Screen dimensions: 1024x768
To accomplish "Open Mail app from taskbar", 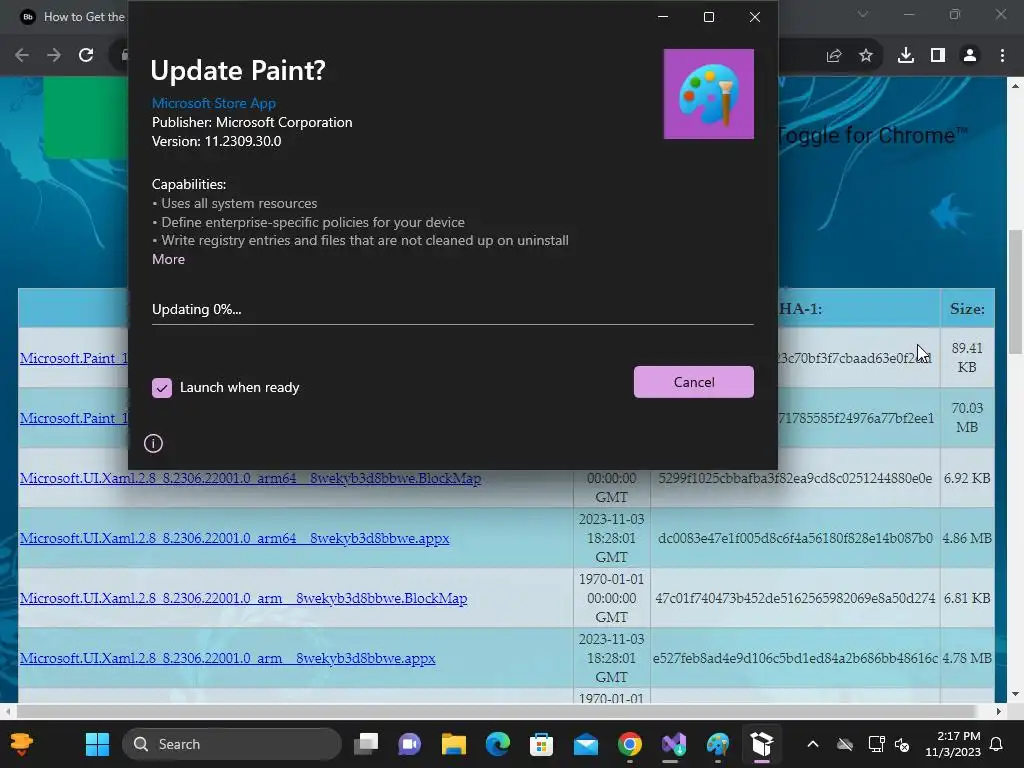I will click(586, 744).
